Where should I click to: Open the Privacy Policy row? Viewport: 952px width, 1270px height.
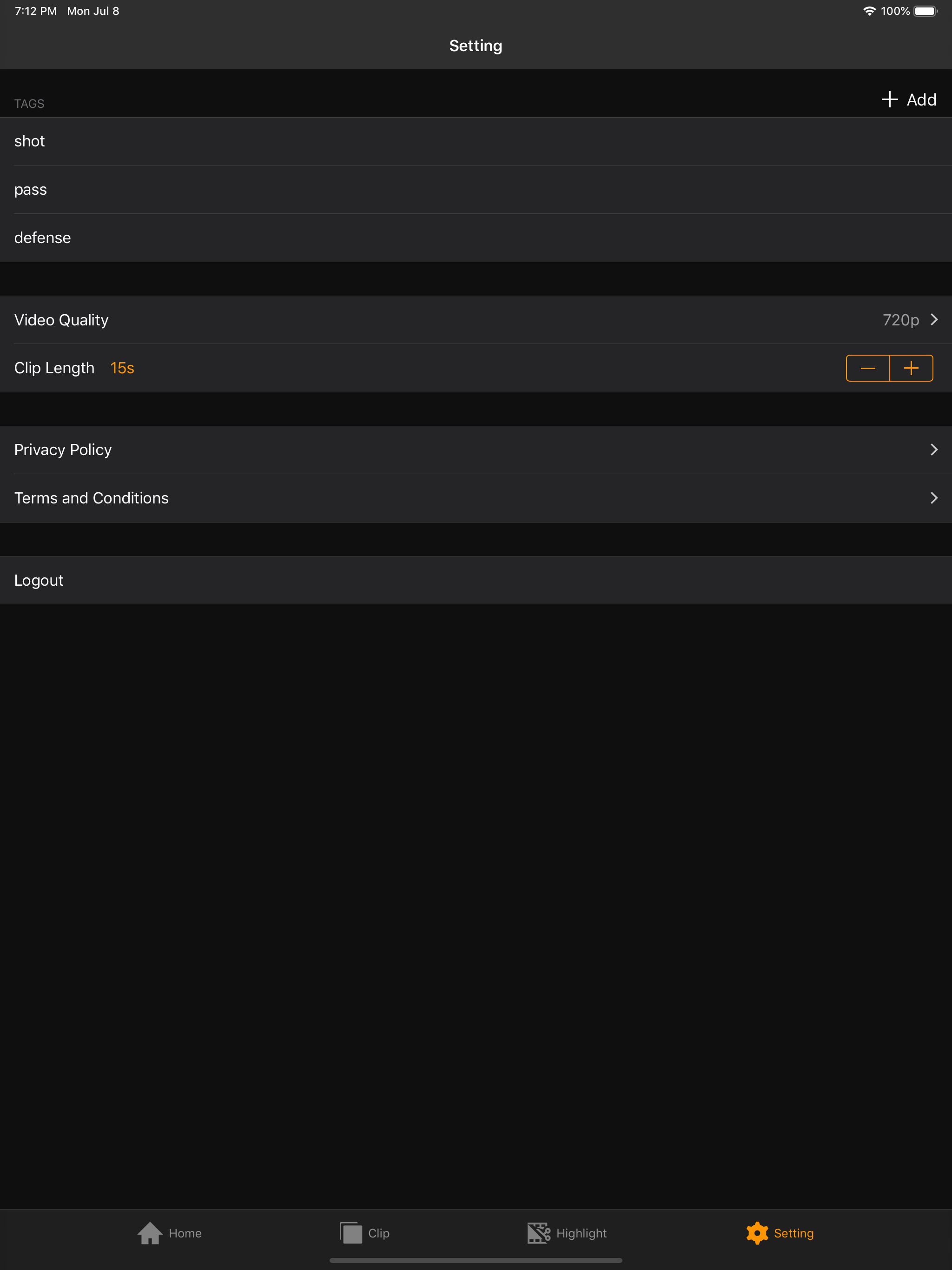[x=476, y=450]
